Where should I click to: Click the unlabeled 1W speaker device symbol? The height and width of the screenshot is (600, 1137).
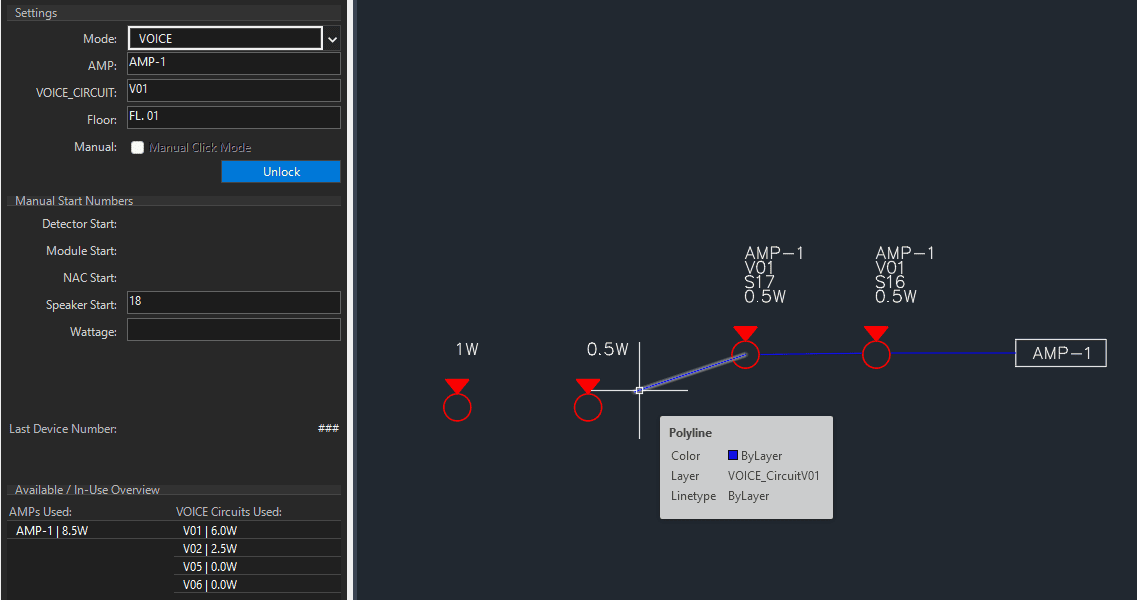coord(457,406)
